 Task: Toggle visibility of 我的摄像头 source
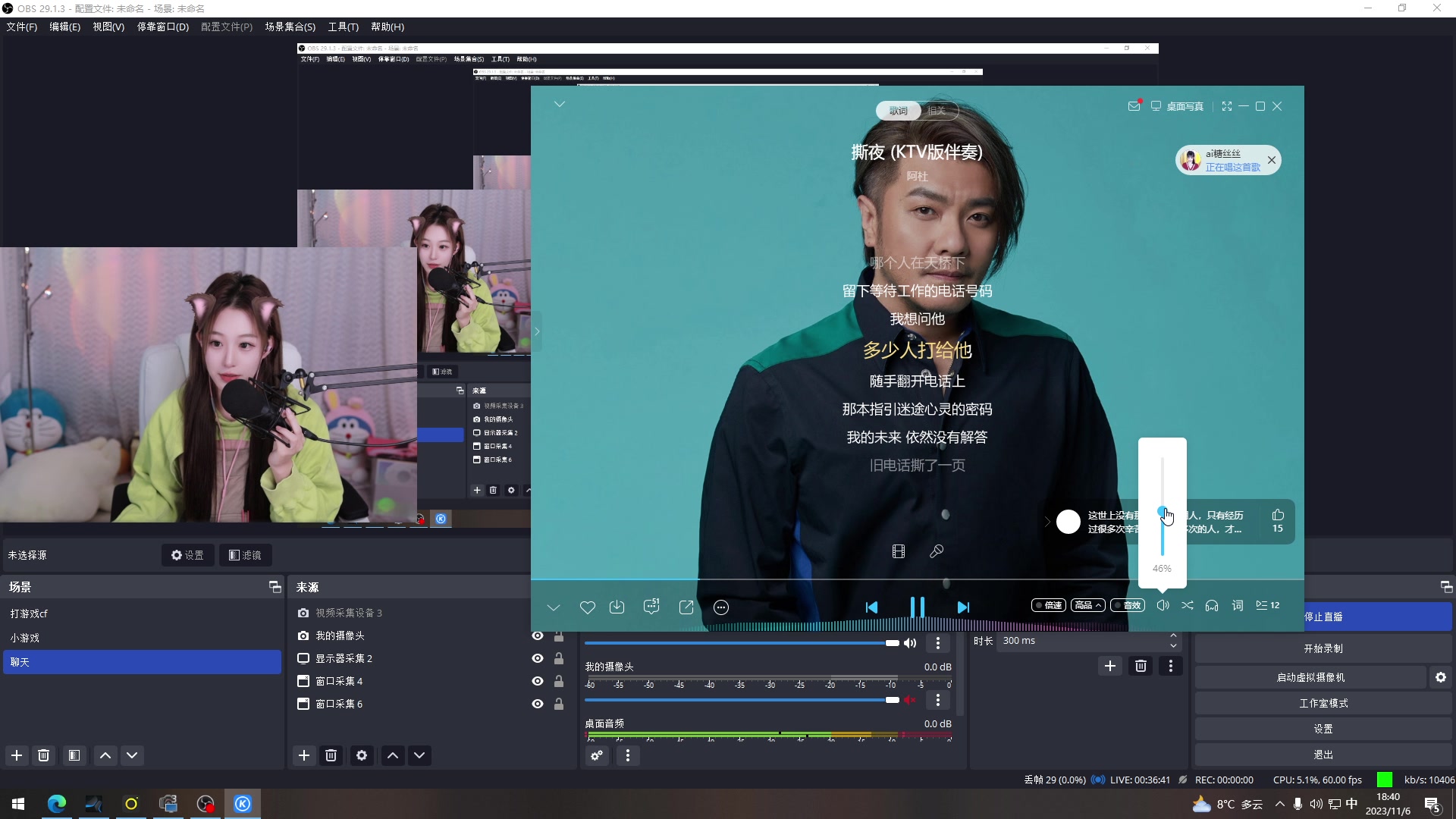538,635
